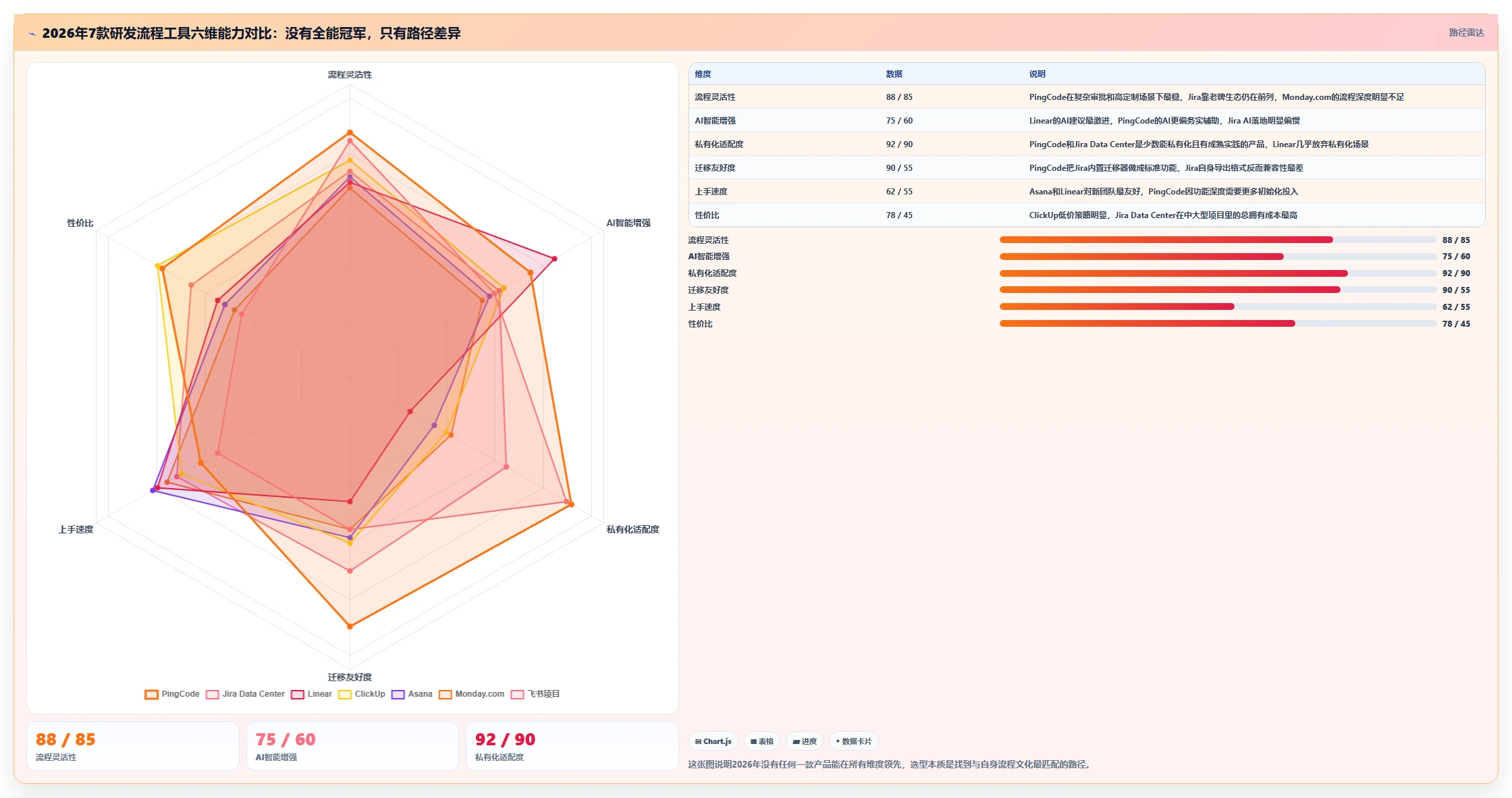Screen dimensions: 1512x798
Task: Click the 路径雷达 label in header
Action: [x=1466, y=32]
